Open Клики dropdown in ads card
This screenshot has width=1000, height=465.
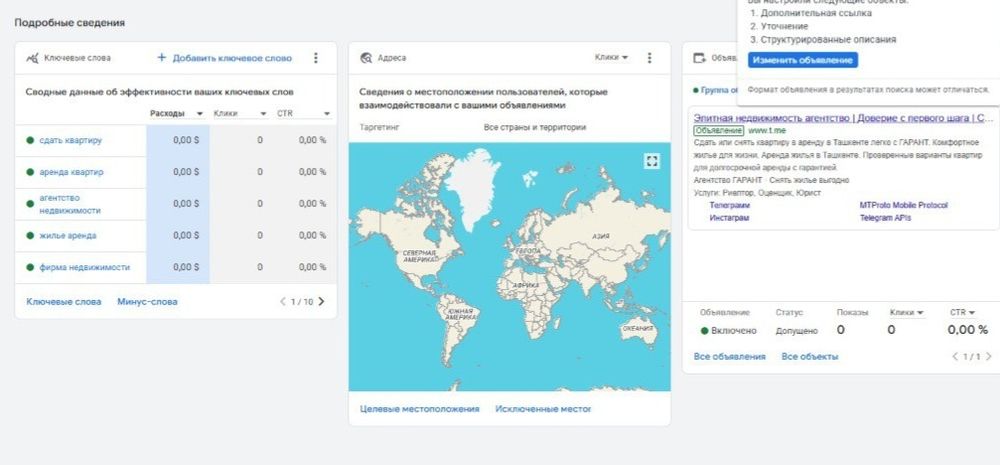[x=907, y=313]
